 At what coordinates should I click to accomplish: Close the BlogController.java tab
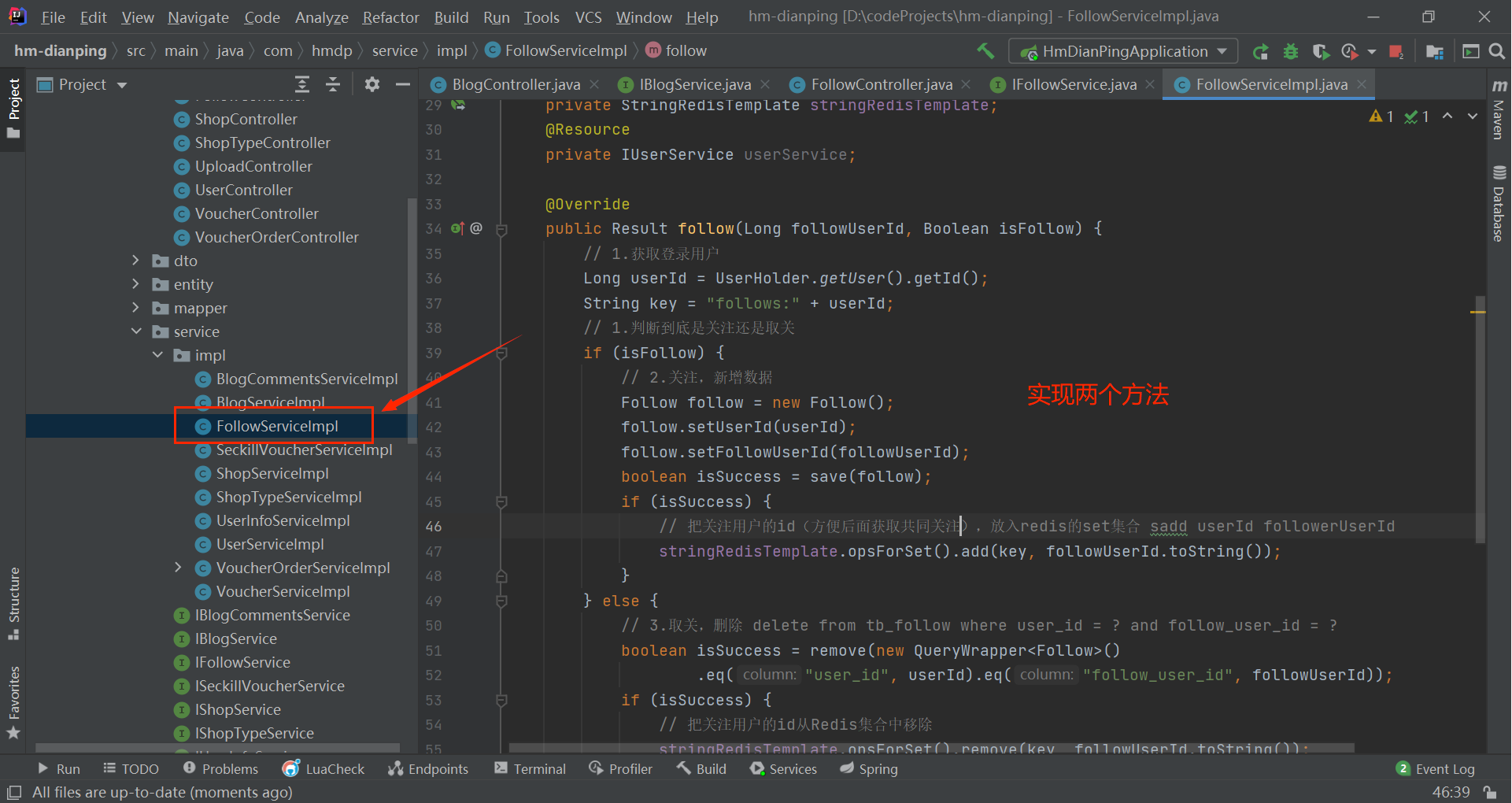[x=594, y=84]
